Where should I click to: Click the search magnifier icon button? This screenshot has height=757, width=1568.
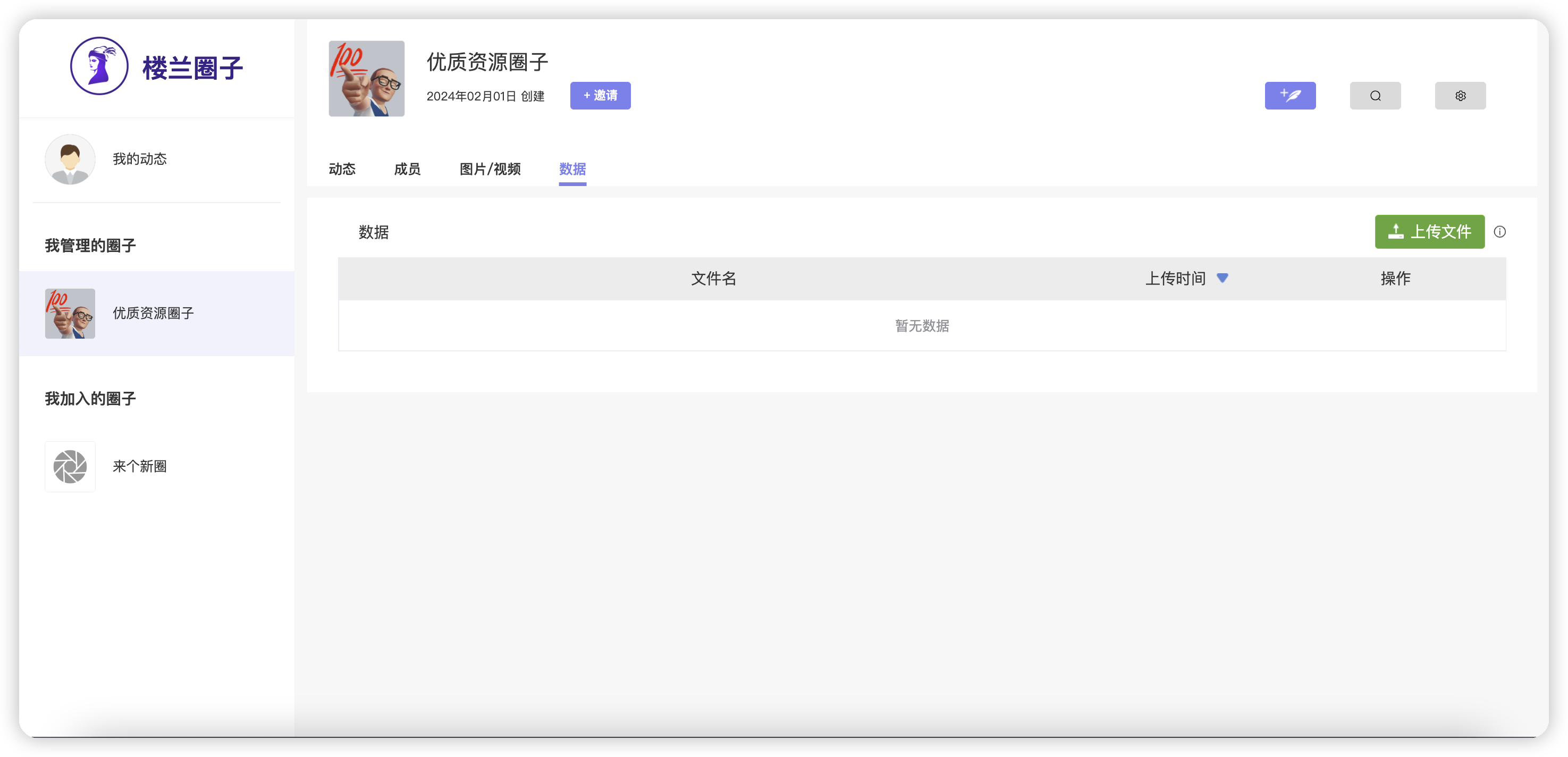[x=1375, y=96]
